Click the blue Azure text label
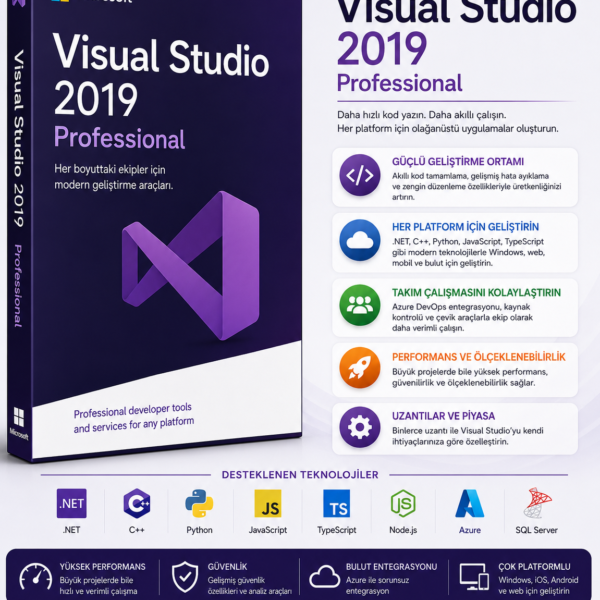The height and width of the screenshot is (600, 600). [x=470, y=530]
